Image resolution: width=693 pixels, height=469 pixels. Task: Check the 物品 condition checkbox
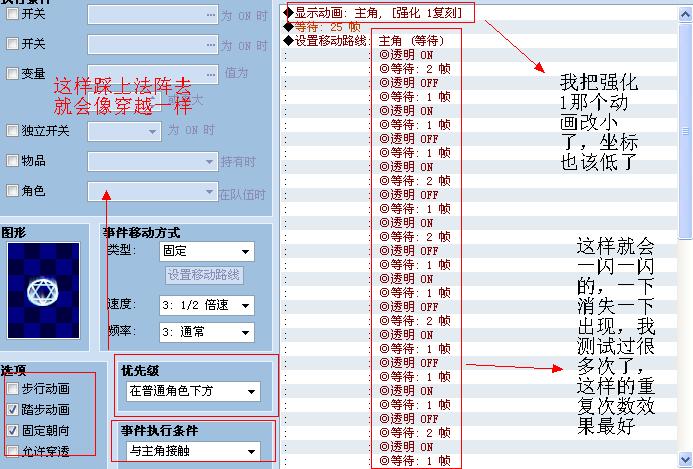tap(12, 160)
